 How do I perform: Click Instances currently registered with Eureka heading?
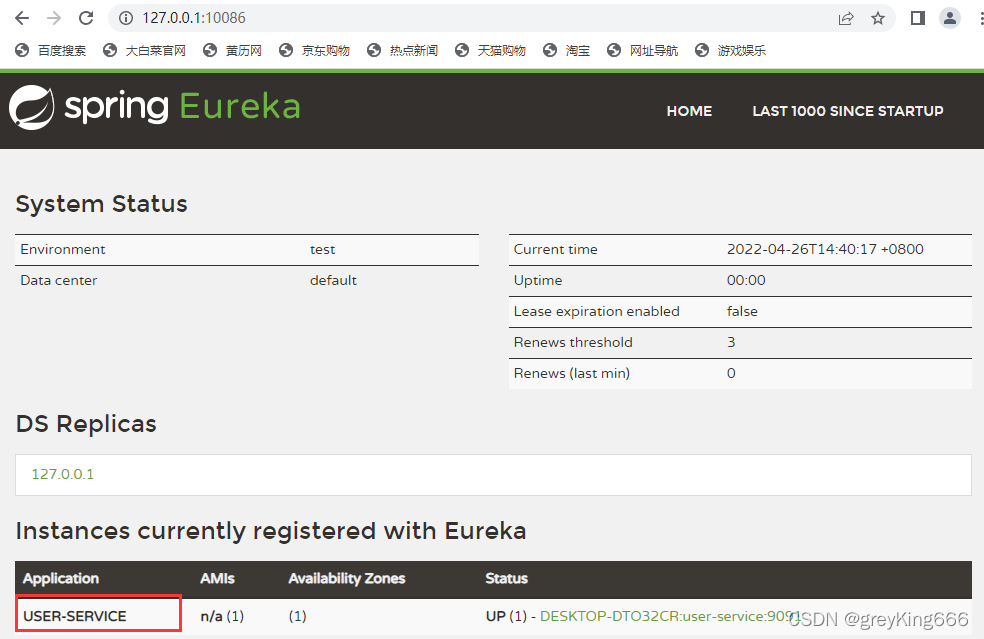pyautogui.click(x=271, y=531)
